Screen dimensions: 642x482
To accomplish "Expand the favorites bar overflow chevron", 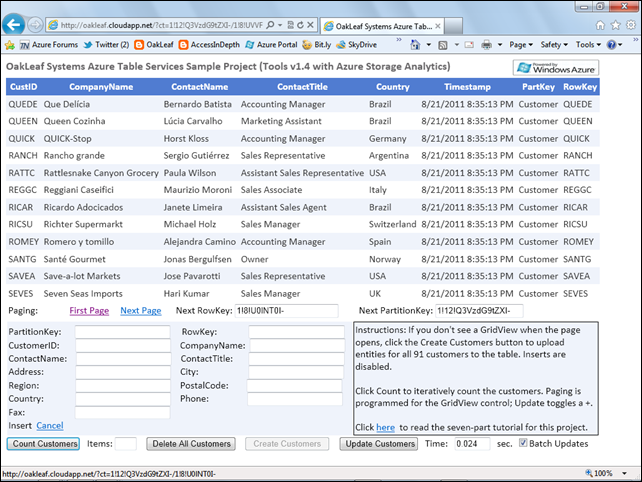I will tap(399, 40).
